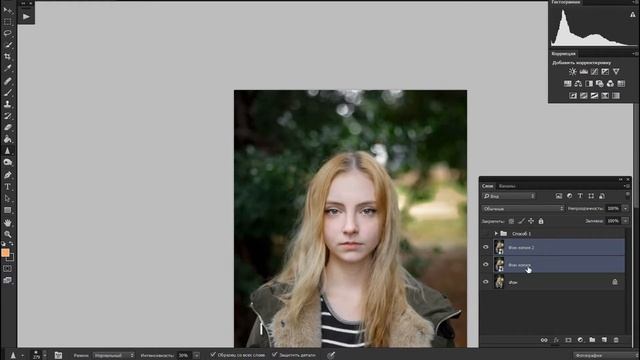Select the Eraser tool
This screenshot has width=640, height=360.
pos(7,127)
